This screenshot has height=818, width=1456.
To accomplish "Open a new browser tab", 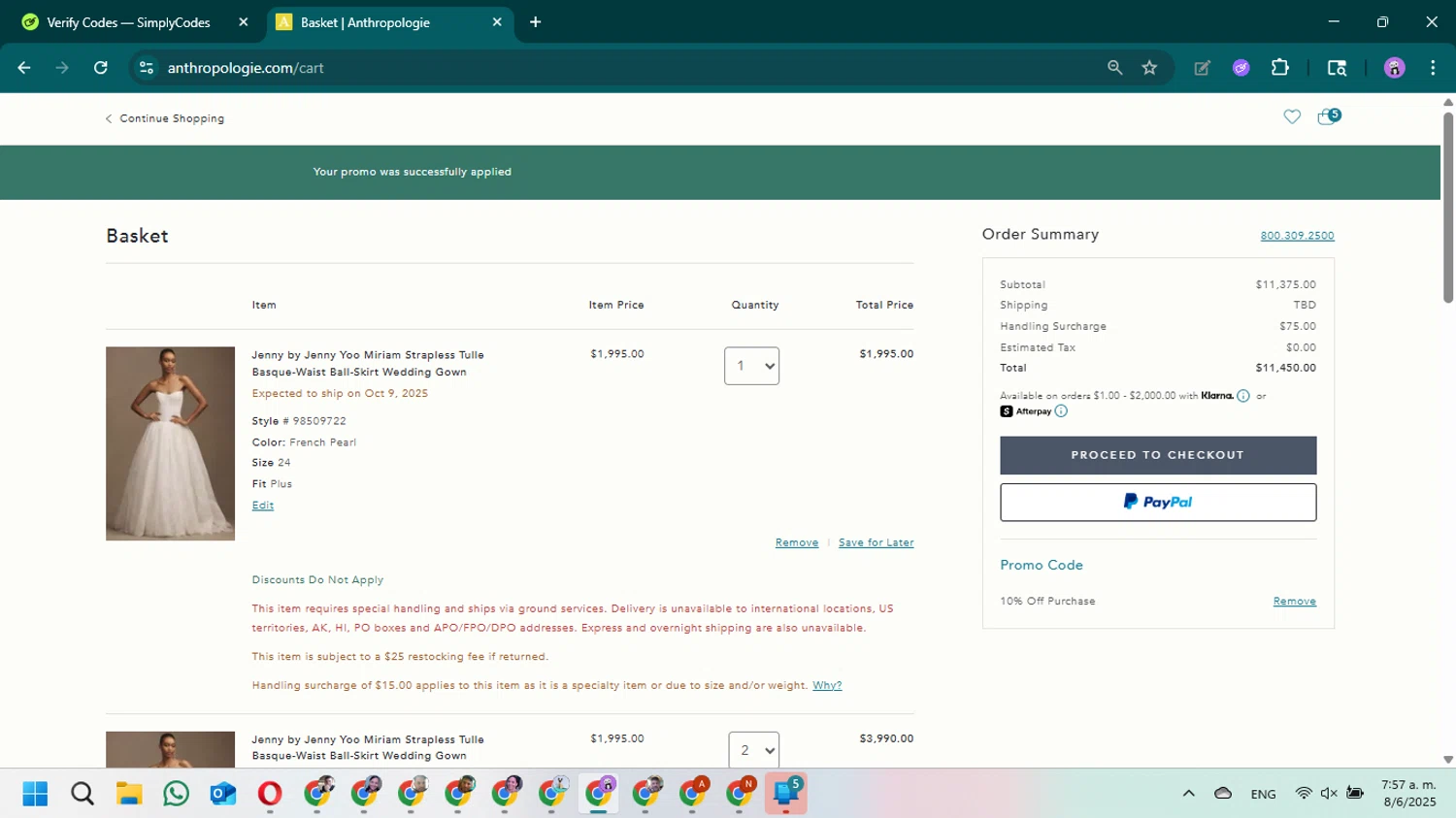I will [x=535, y=22].
